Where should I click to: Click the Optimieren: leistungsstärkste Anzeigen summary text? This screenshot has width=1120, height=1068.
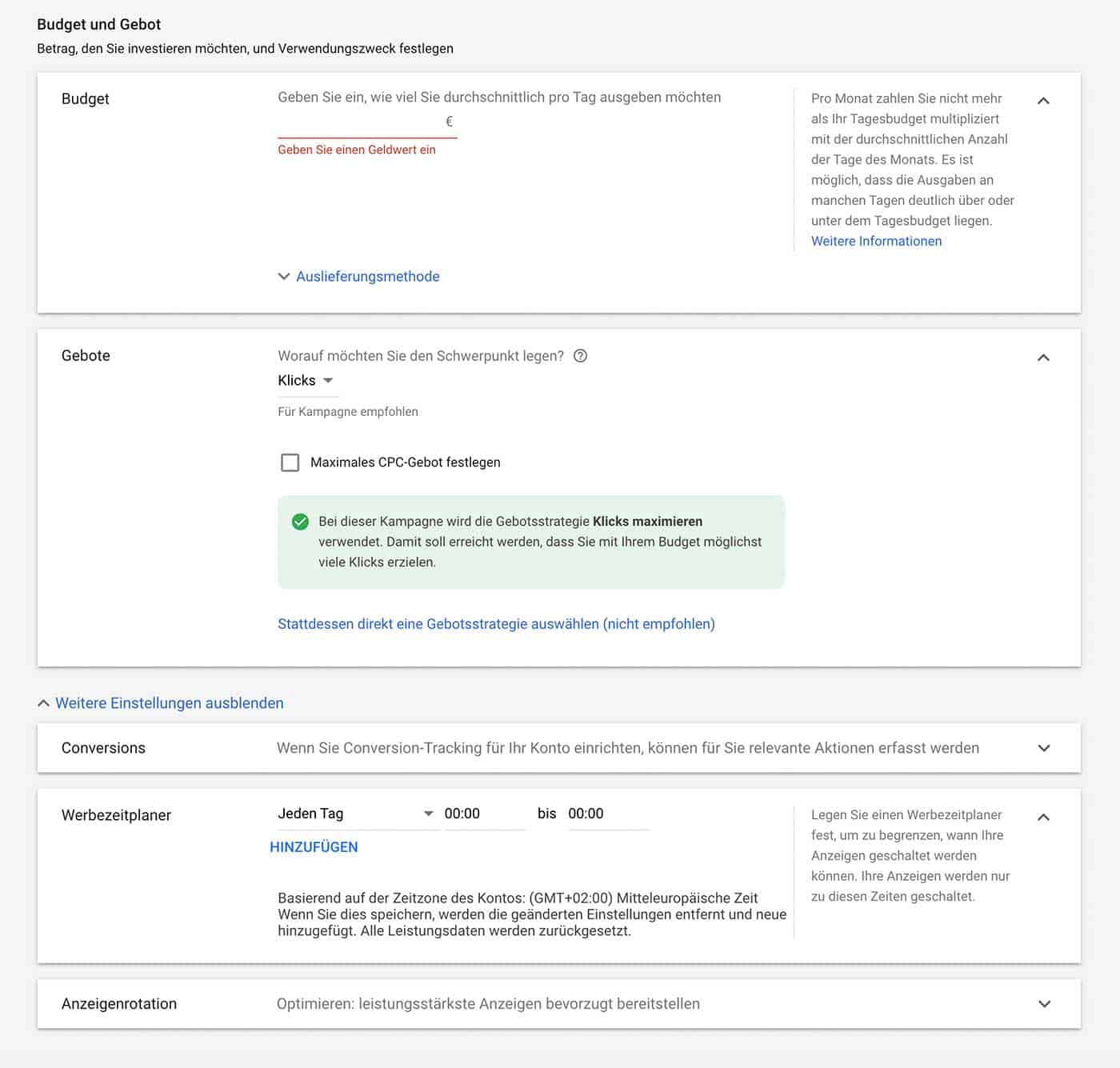(488, 1004)
